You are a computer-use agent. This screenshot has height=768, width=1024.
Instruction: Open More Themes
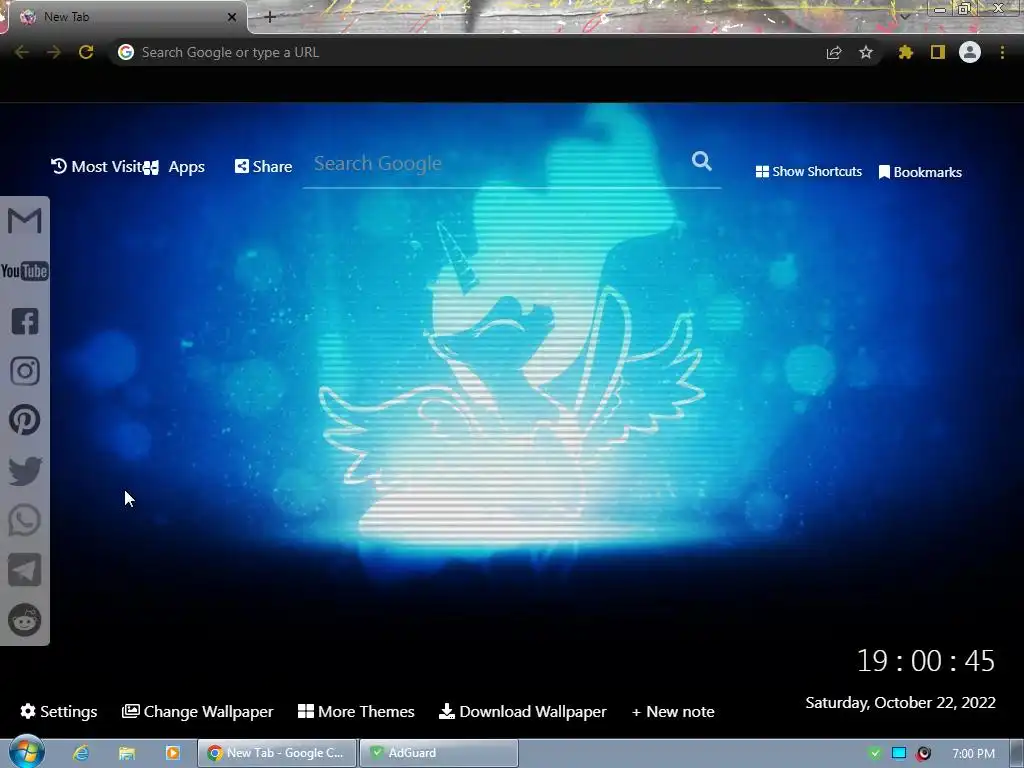[x=356, y=711]
